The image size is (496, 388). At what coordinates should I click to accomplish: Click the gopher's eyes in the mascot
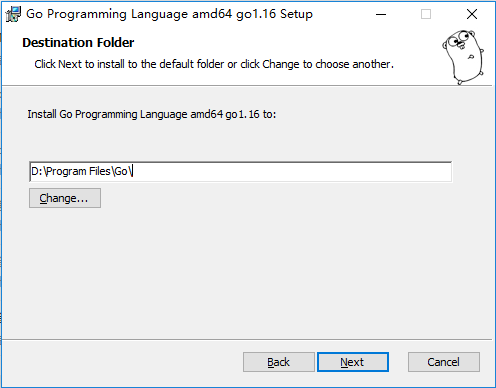(x=458, y=39)
